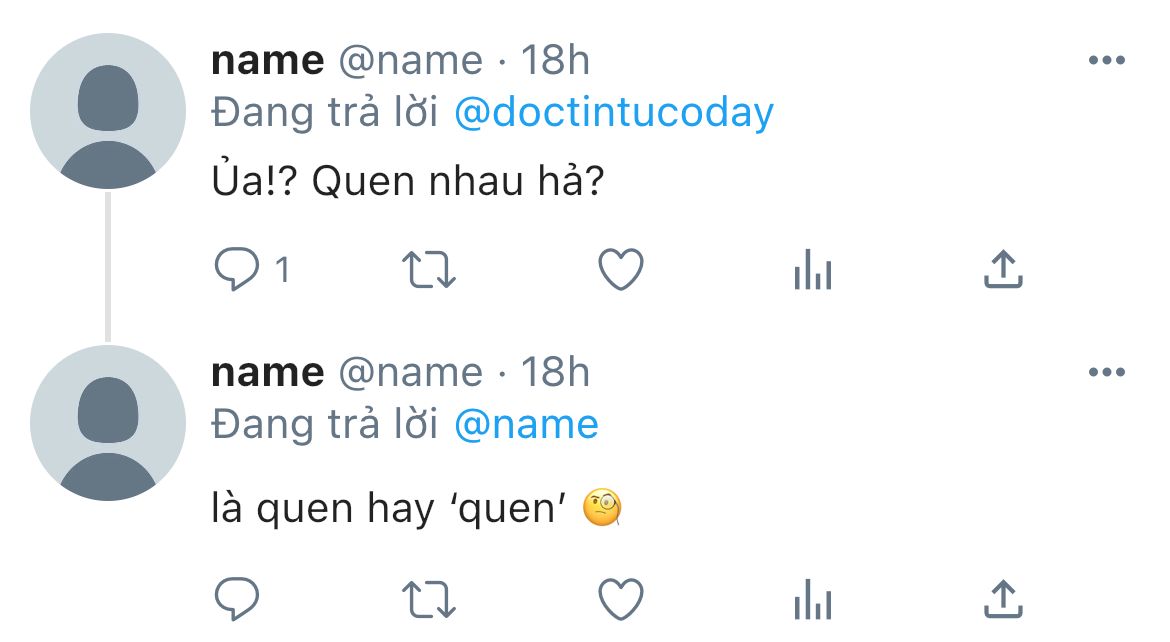The width and height of the screenshot is (1170, 642).
Task: Click the first tweet's profile avatar
Action: (x=108, y=111)
